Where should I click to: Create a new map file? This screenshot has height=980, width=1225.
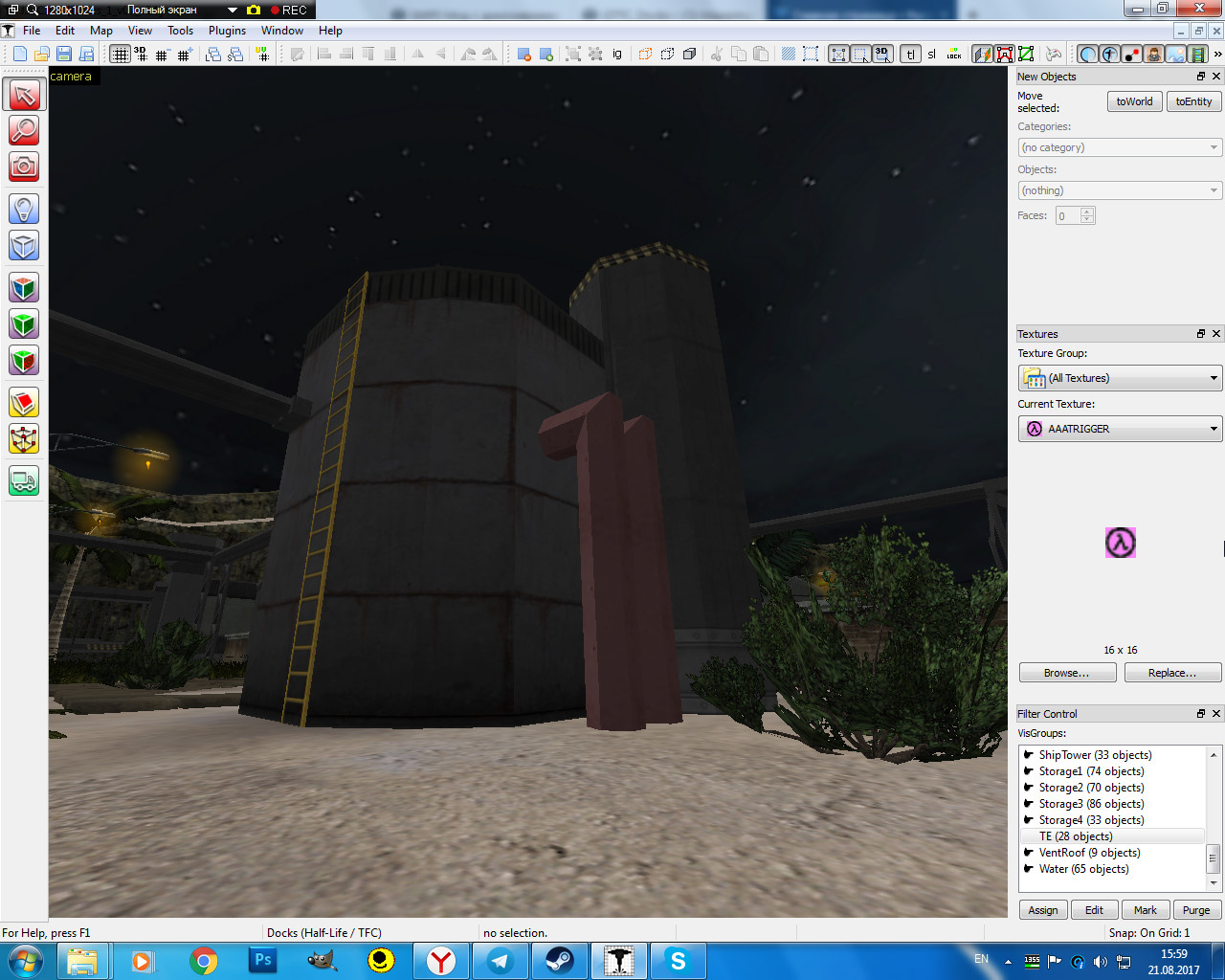[19, 54]
